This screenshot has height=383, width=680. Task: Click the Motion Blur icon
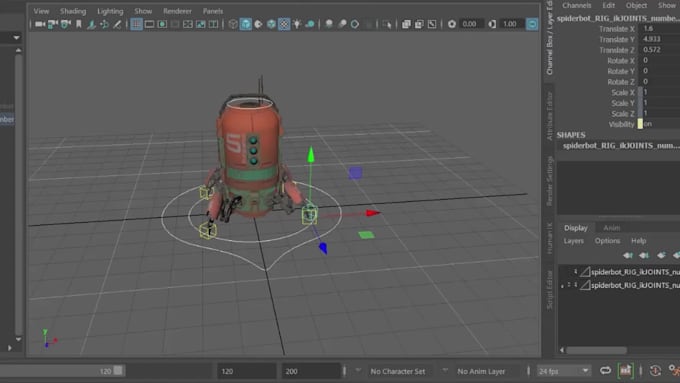pos(342,24)
